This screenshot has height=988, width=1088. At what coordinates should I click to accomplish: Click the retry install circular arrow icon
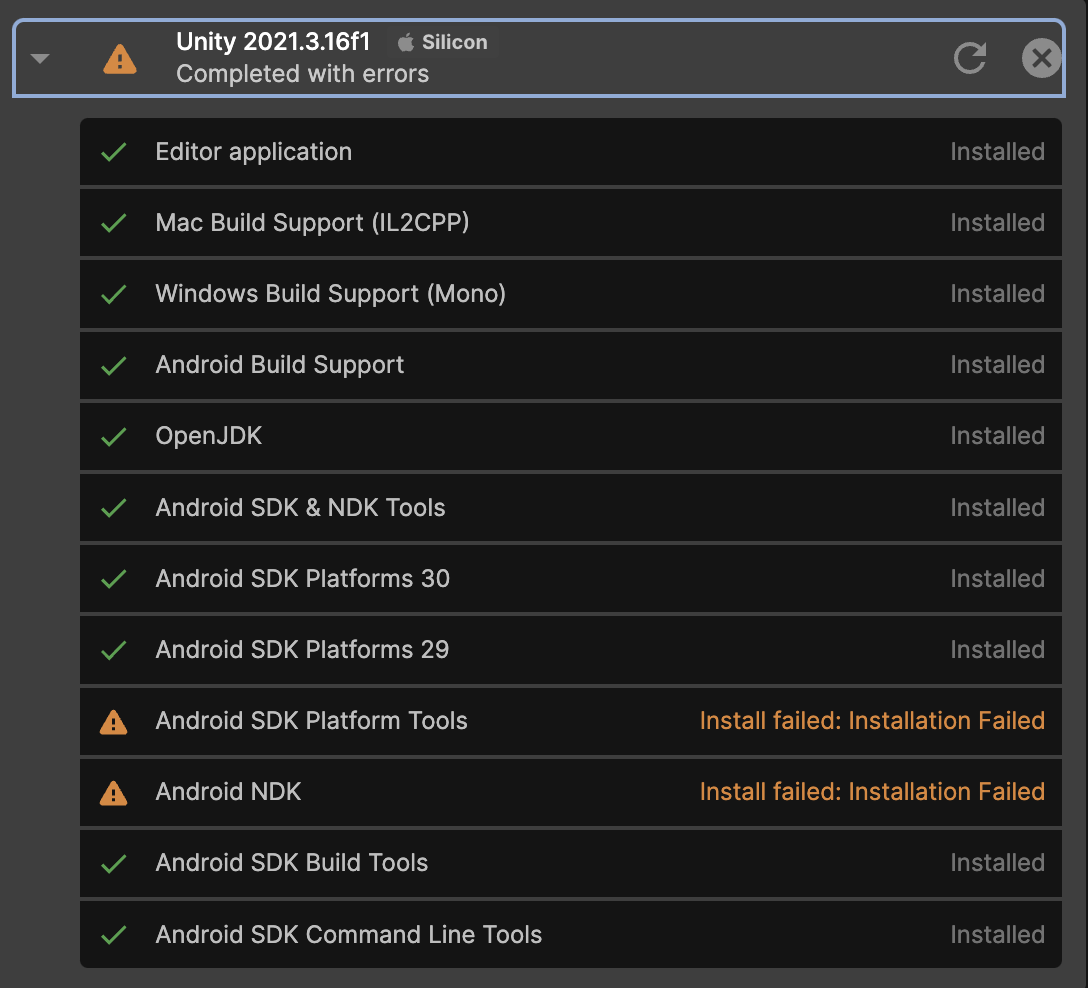pyautogui.click(x=970, y=58)
